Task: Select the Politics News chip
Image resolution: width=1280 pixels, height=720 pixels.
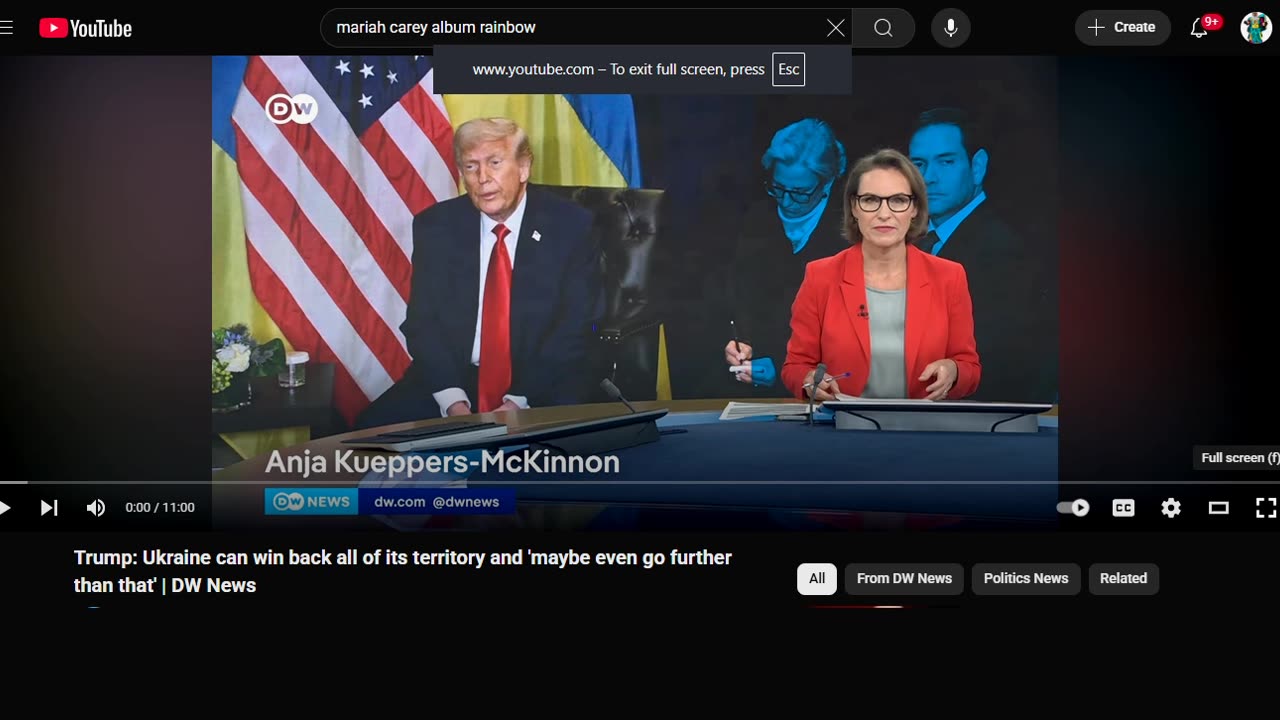Action: pyautogui.click(x=1026, y=579)
